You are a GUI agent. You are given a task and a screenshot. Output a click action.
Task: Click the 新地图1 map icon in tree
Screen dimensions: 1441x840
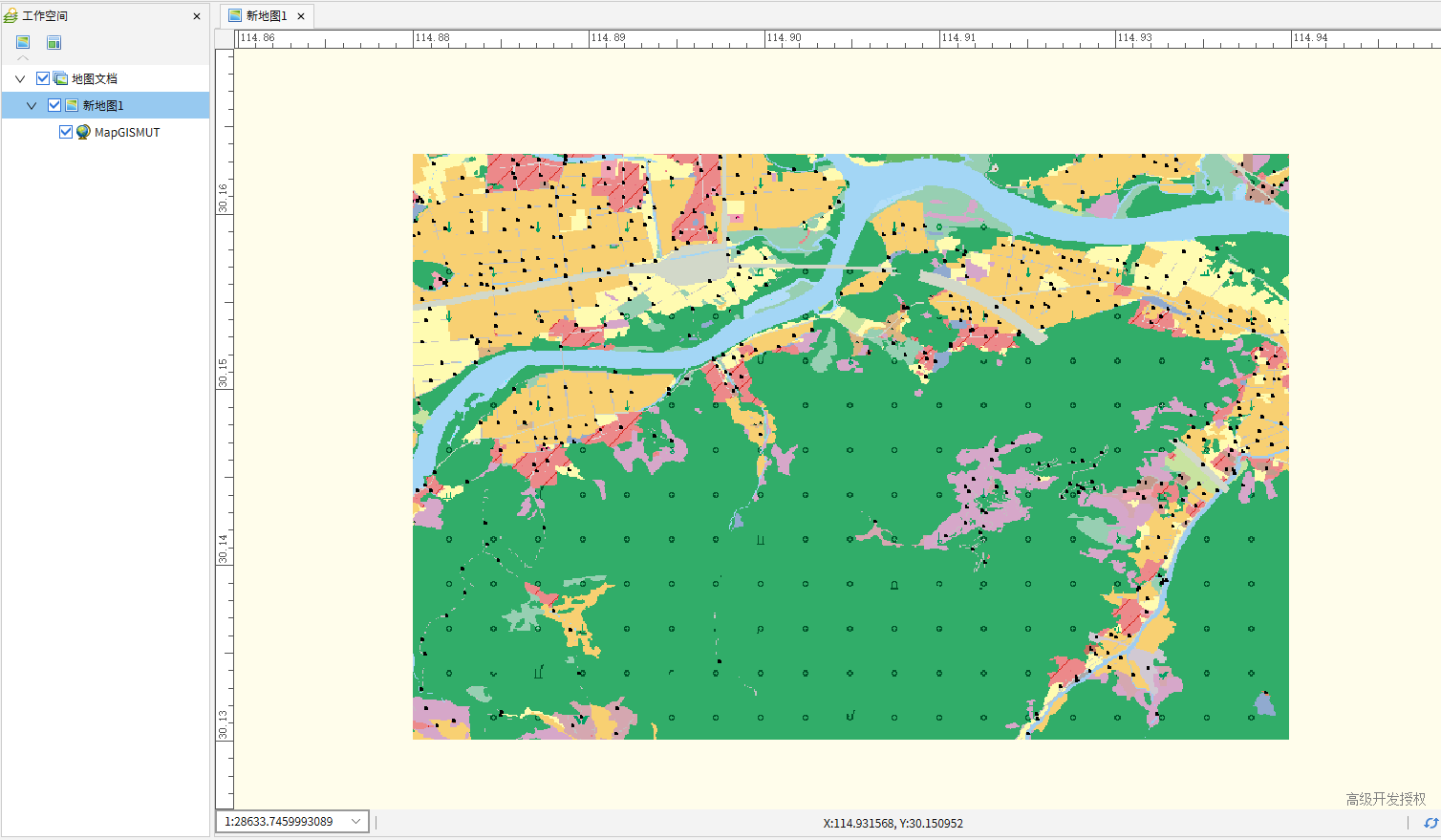pyautogui.click(x=72, y=105)
